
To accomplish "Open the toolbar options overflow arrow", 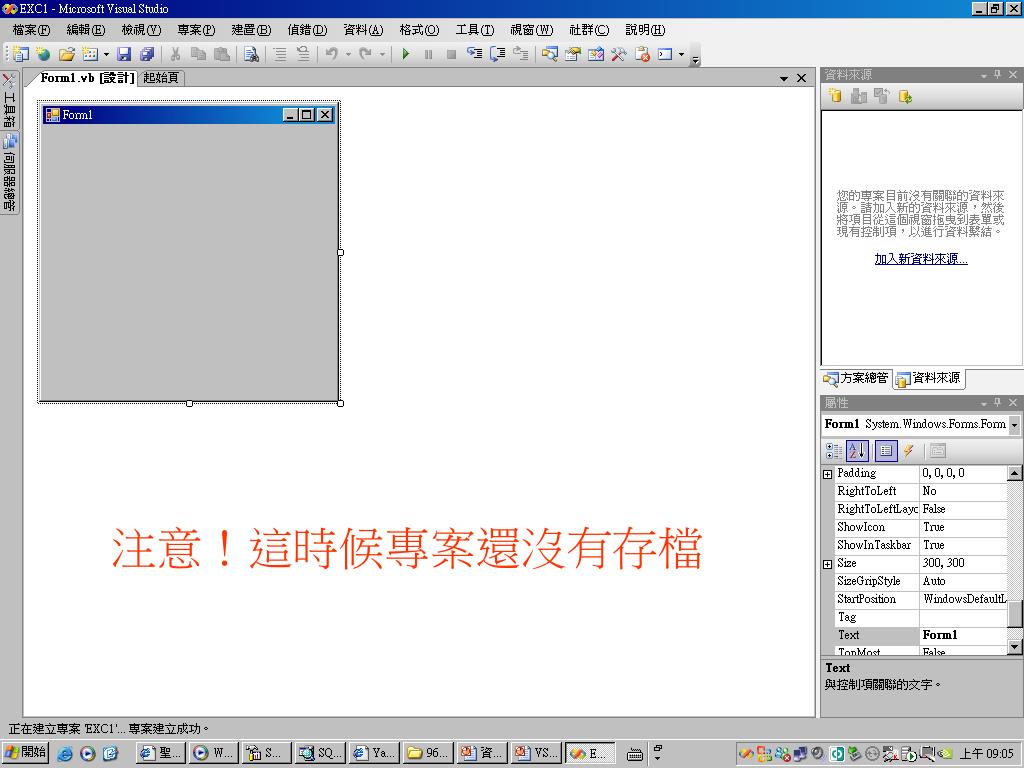I will 695,59.
